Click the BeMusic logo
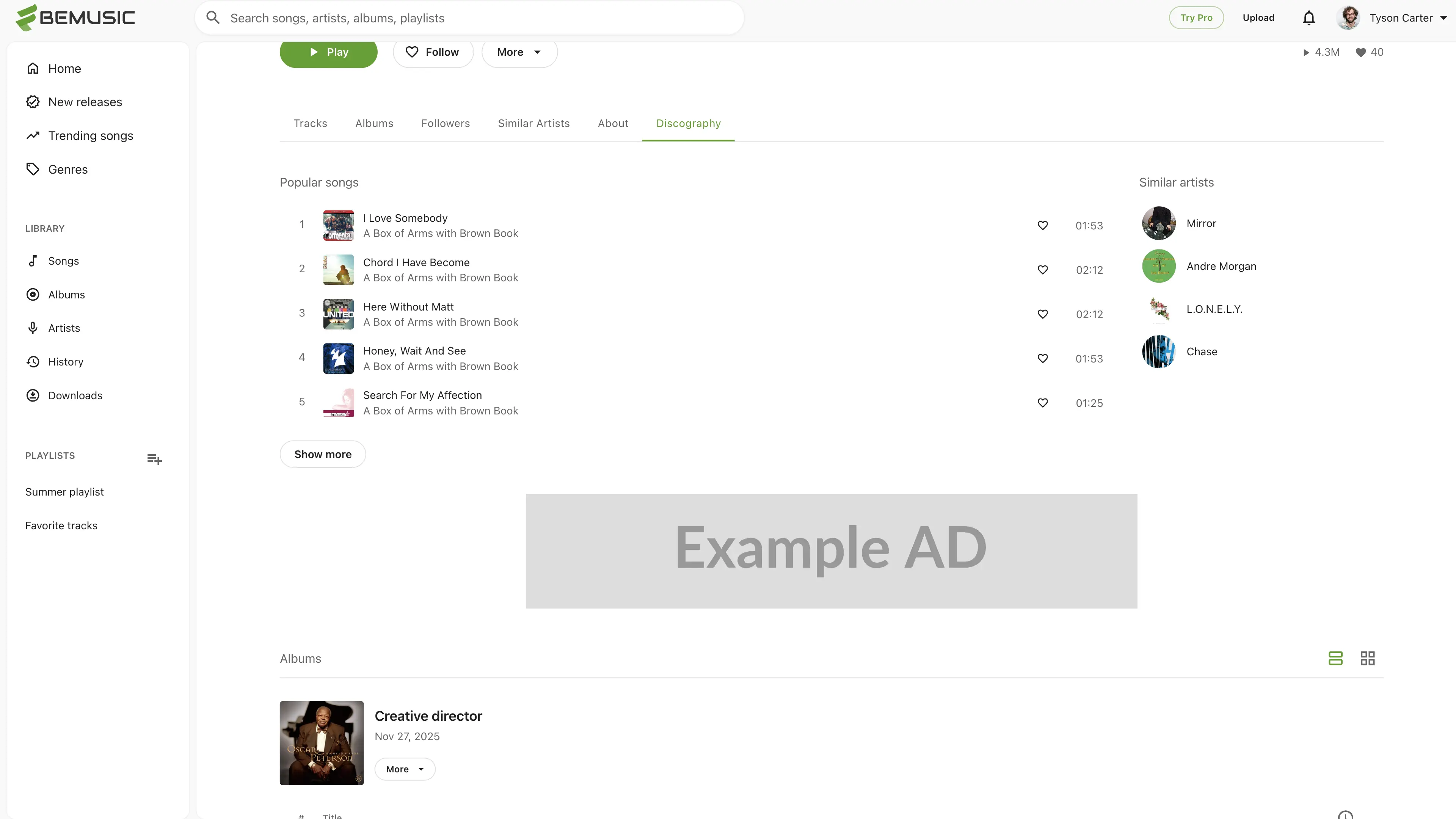1456x819 pixels. [75, 17]
